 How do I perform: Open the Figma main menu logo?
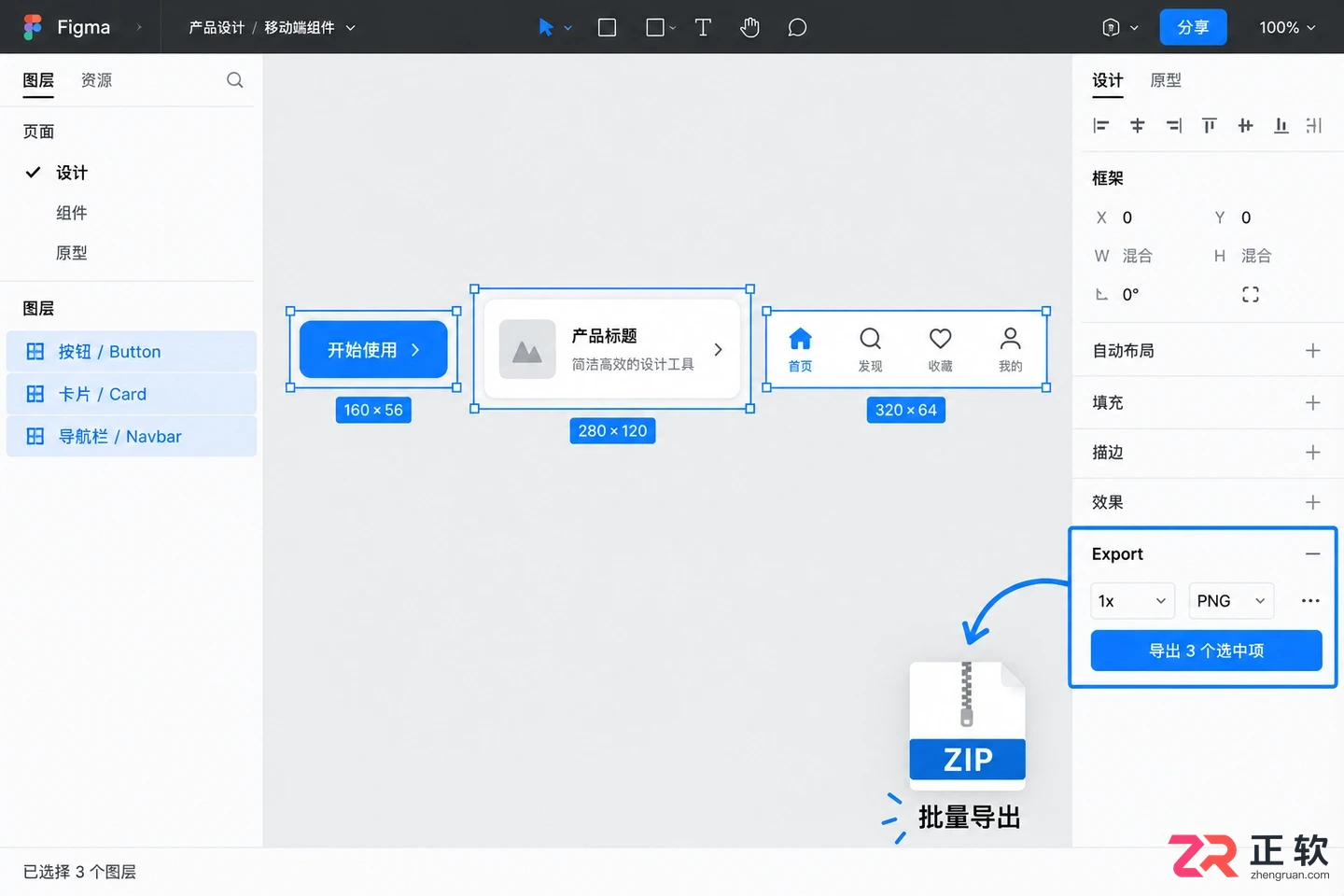pyautogui.click(x=33, y=27)
